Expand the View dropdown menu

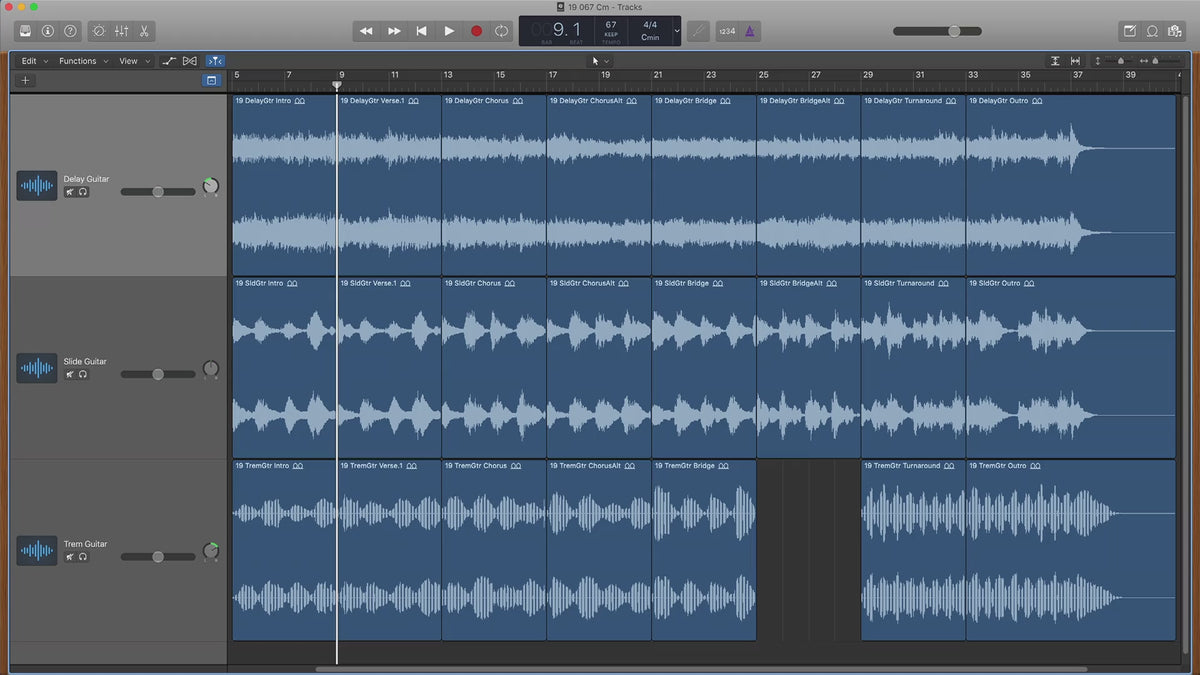134,61
